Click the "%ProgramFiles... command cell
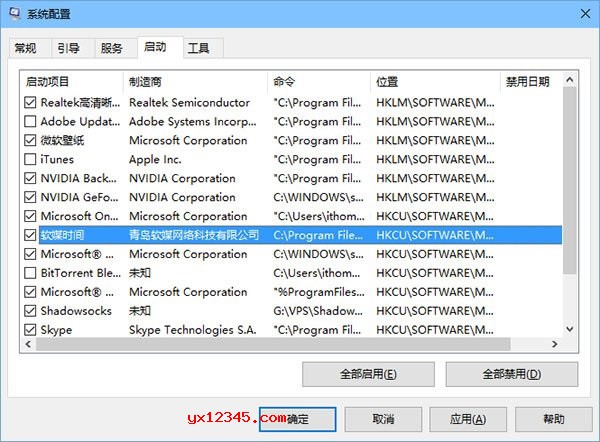 [319, 292]
